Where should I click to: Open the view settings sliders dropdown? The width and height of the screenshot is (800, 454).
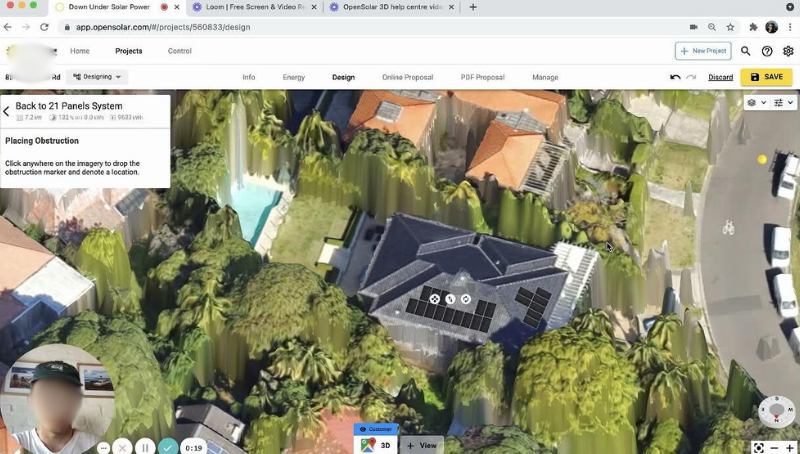click(x=783, y=102)
